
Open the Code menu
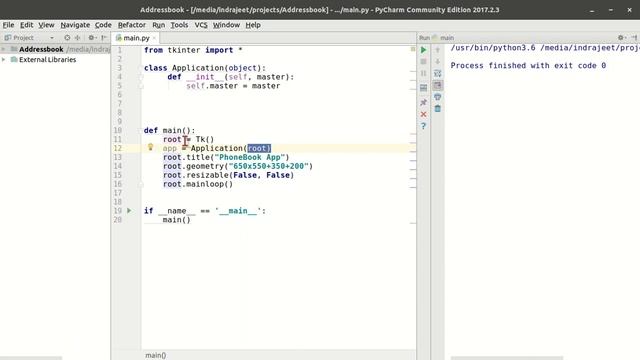point(103,25)
